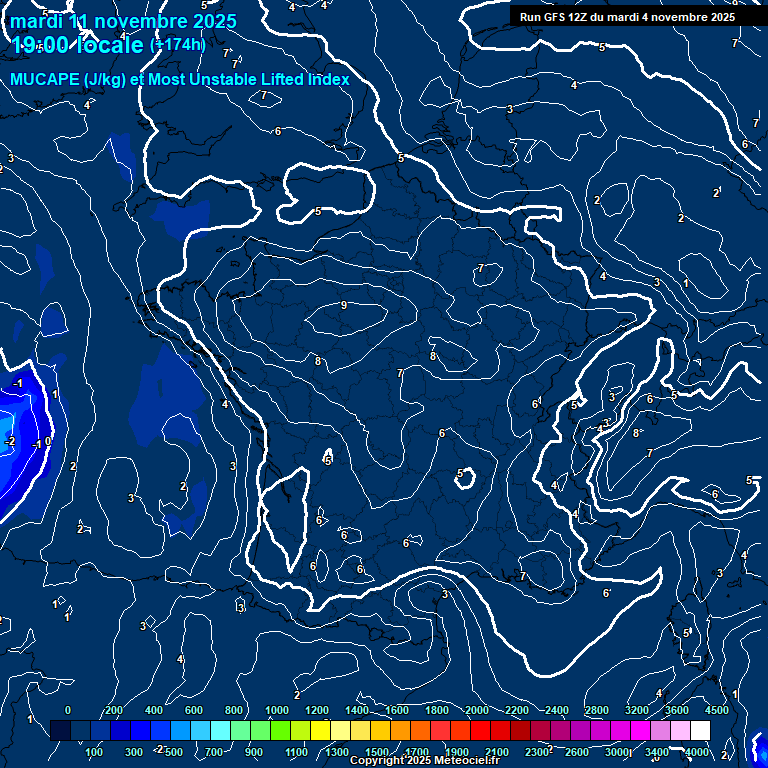Select the "900" legend label below the bar
Screen dimensions: 768x768
253,752
